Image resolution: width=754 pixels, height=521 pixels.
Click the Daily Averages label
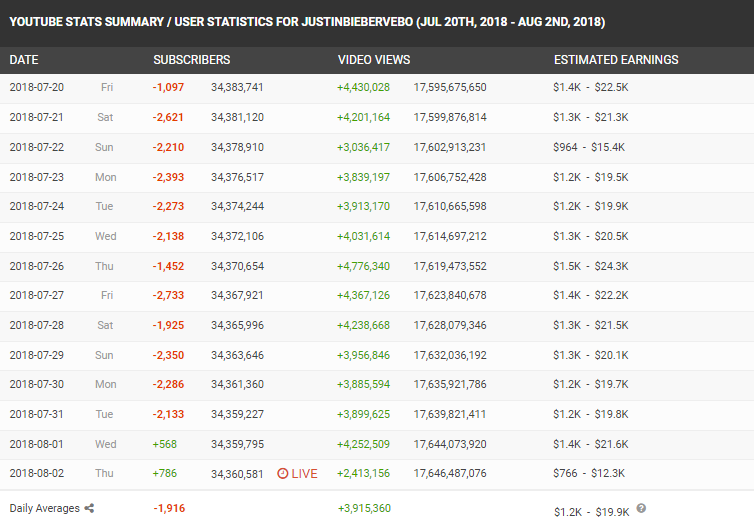pos(44,508)
